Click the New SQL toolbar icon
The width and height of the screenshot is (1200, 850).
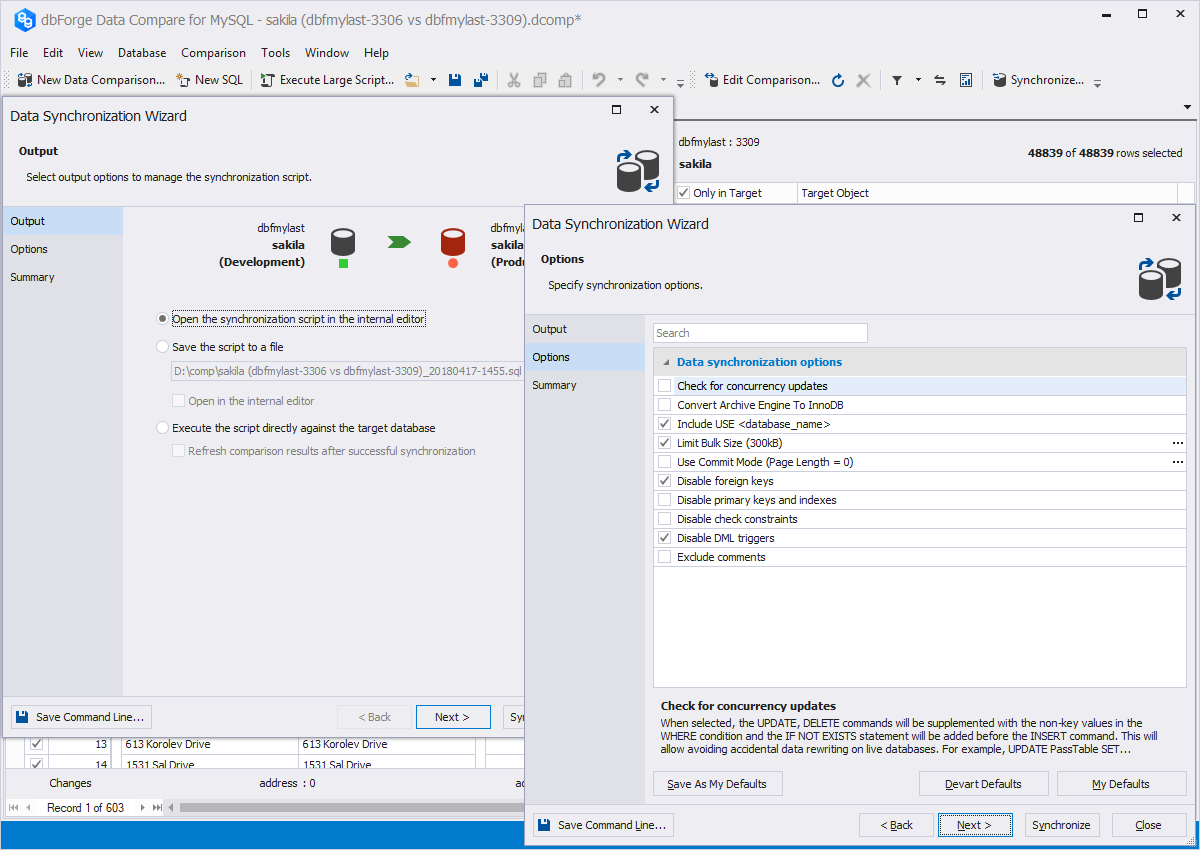pos(182,80)
